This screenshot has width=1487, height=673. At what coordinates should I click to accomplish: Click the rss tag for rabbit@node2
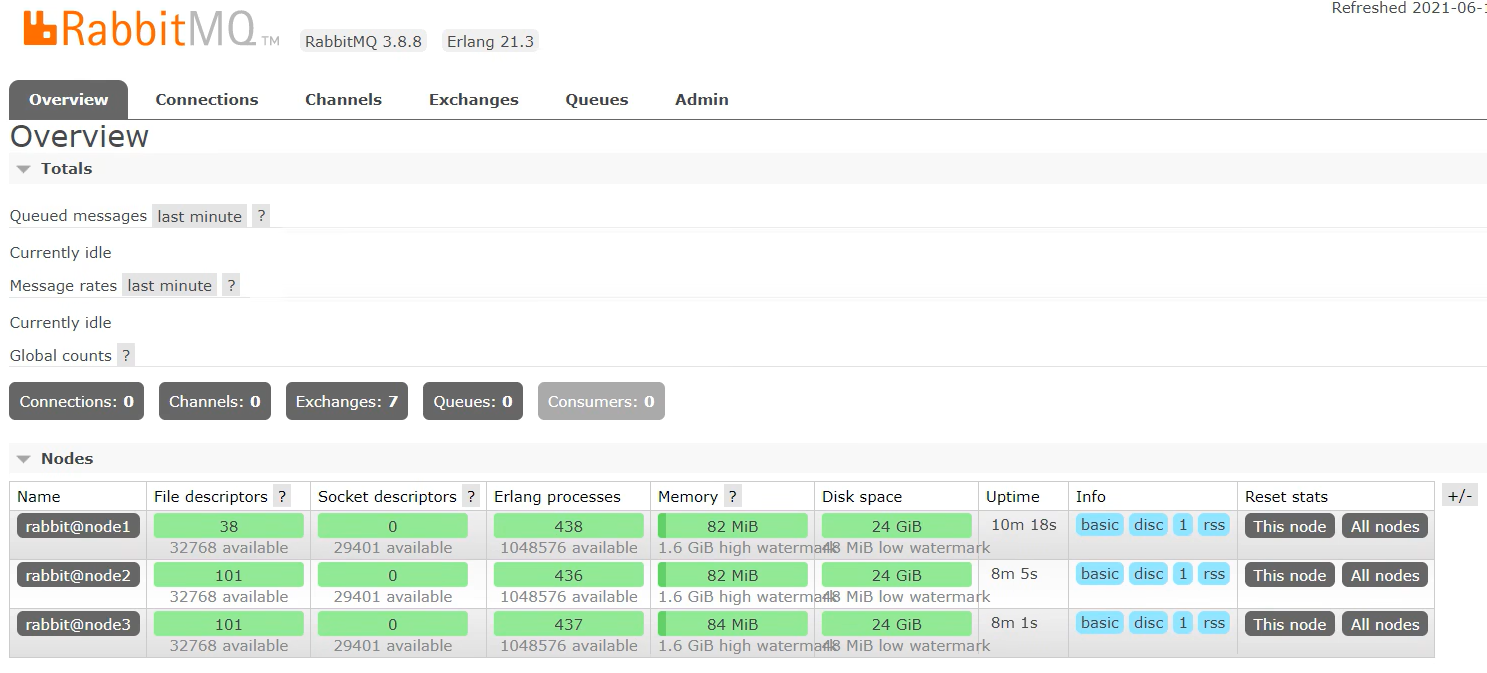[1214, 573]
